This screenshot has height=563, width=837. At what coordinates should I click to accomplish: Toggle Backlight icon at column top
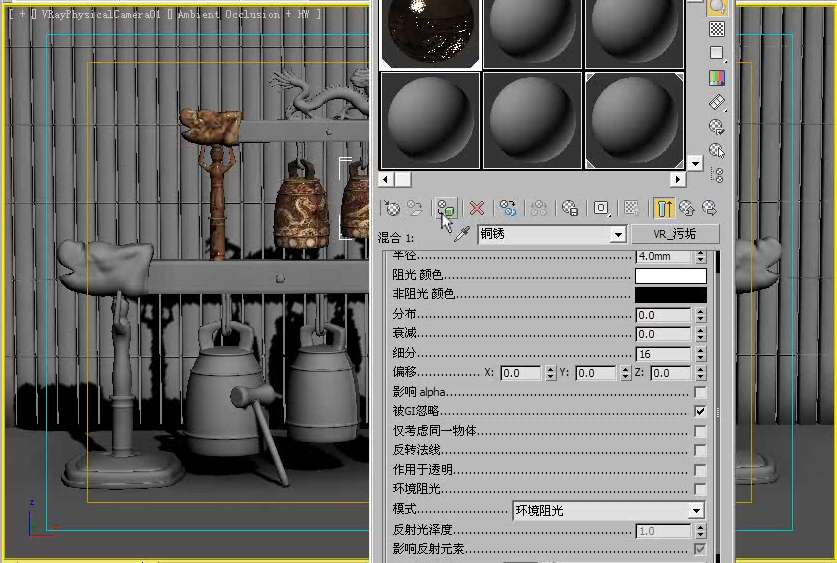click(717, 6)
